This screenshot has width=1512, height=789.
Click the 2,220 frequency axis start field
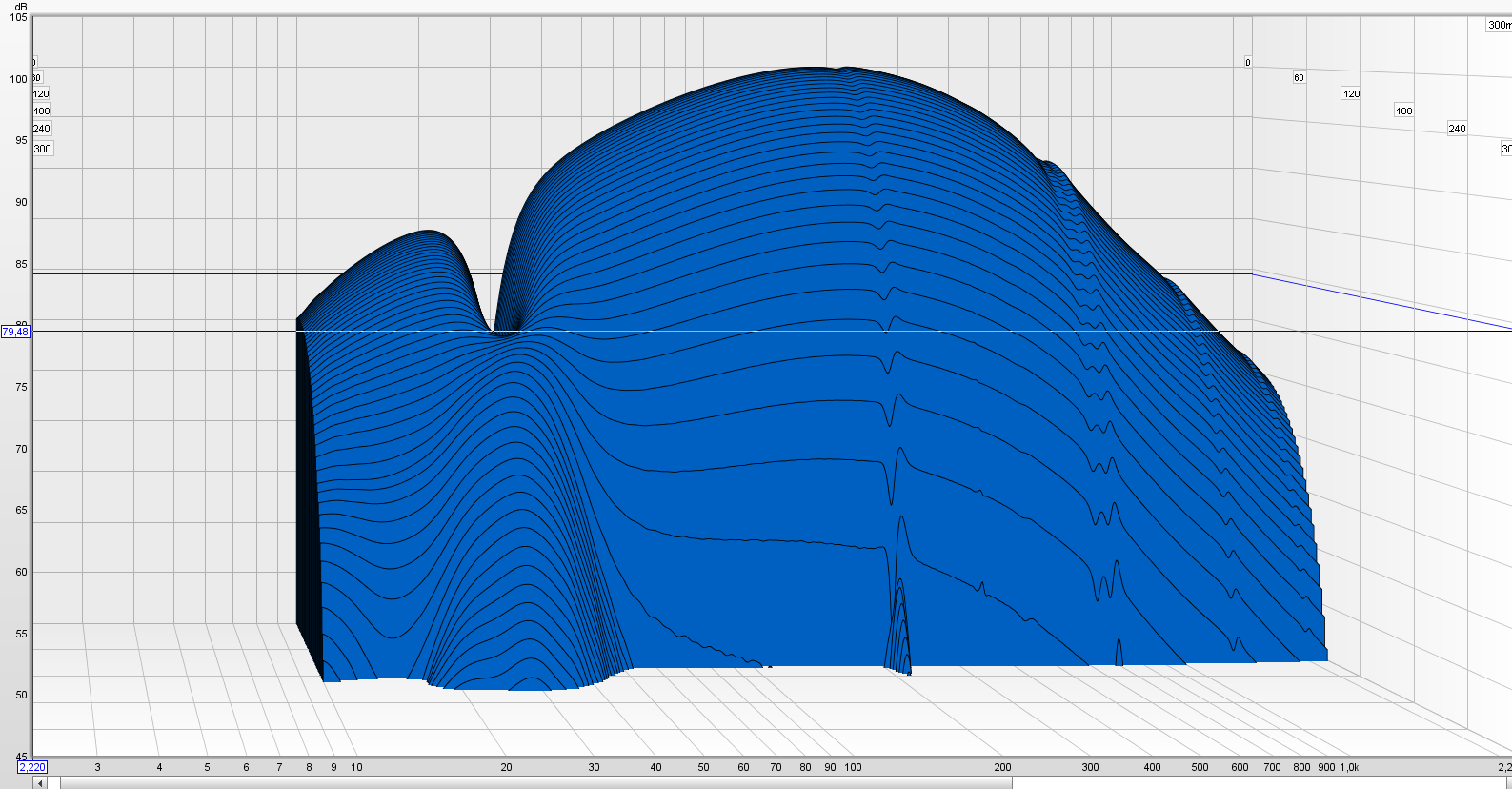pyautogui.click(x=32, y=767)
